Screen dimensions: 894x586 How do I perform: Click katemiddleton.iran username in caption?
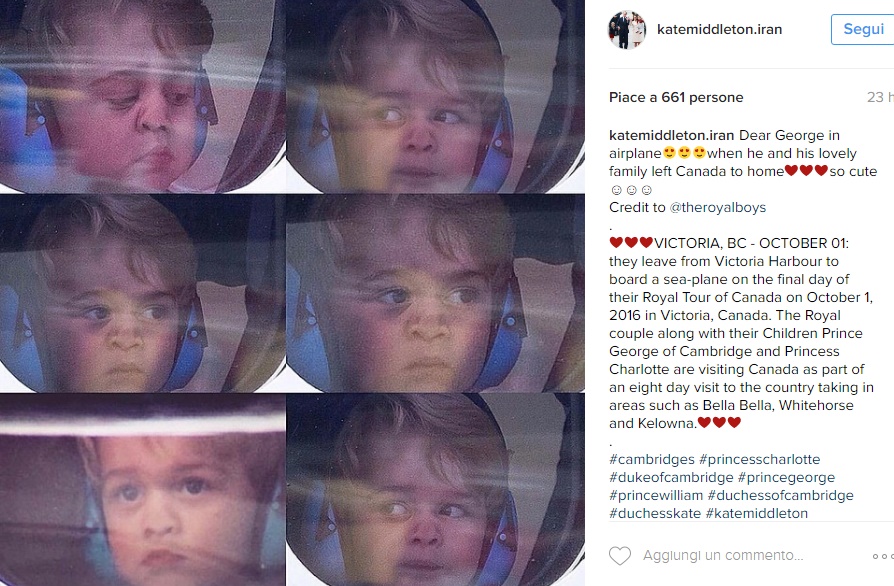click(671, 136)
